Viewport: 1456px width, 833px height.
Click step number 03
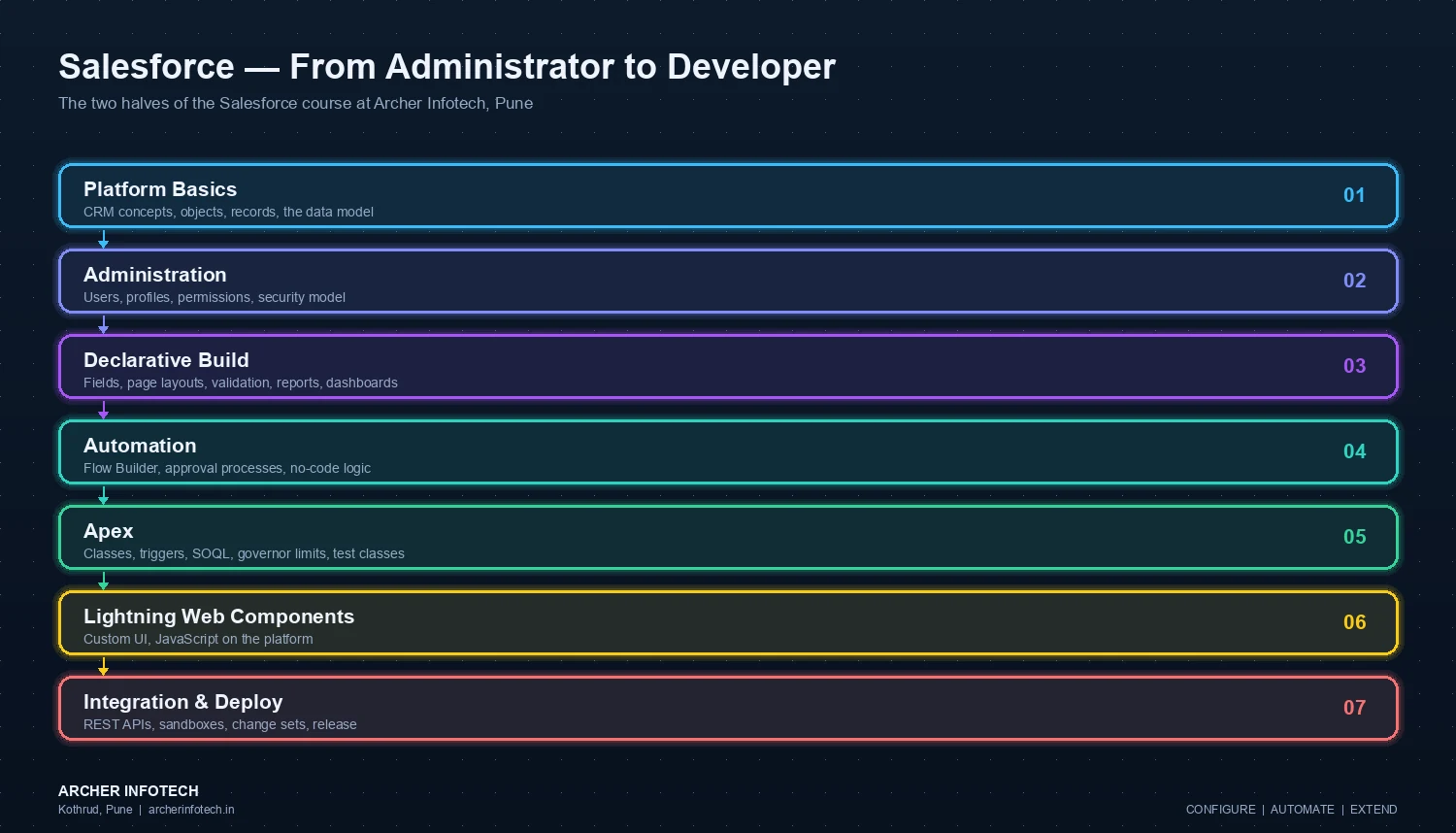pyautogui.click(x=1354, y=366)
